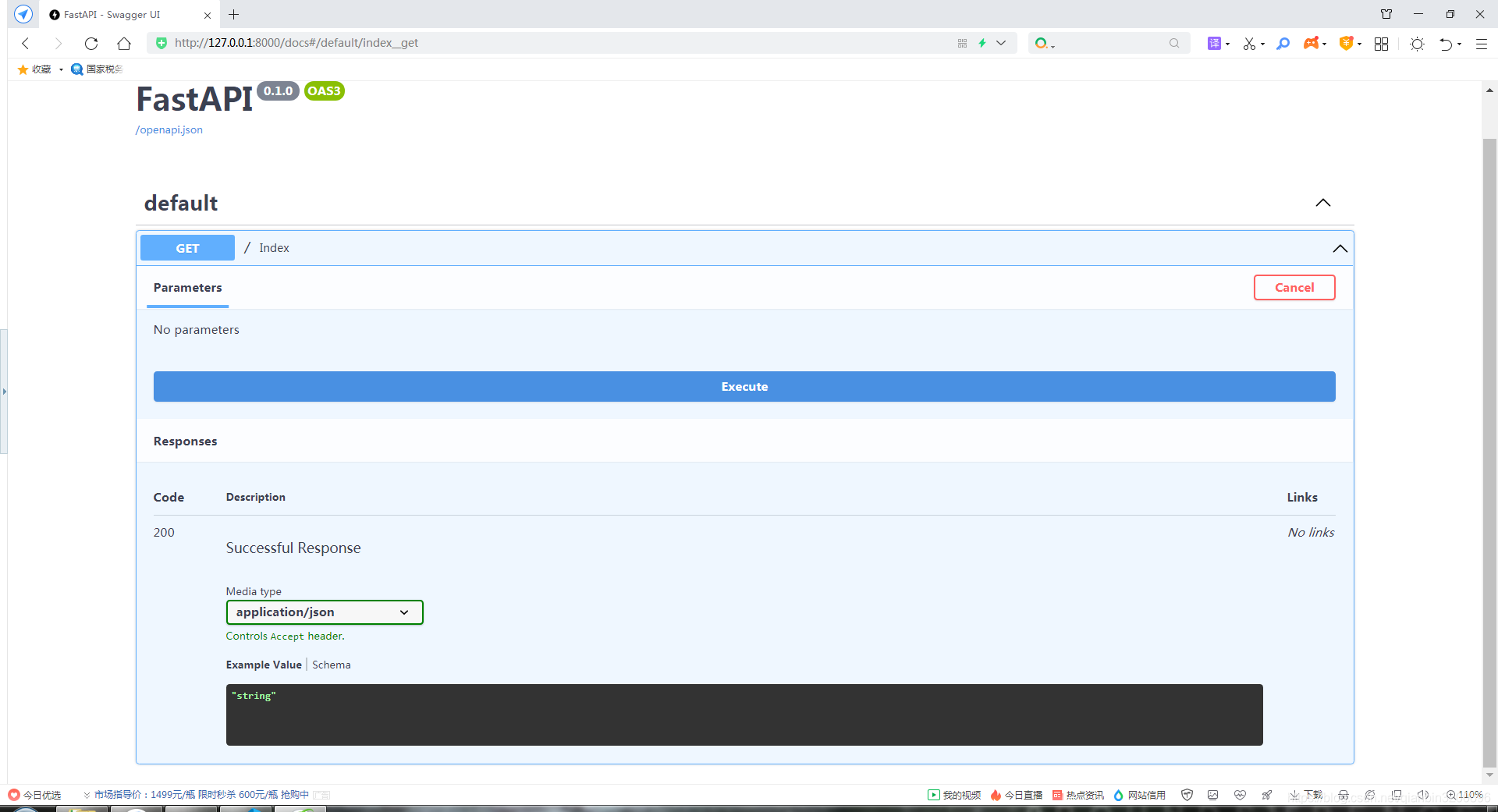Select the Parameters tab
The width and height of the screenshot is (1498, 812).
(187, 288)
